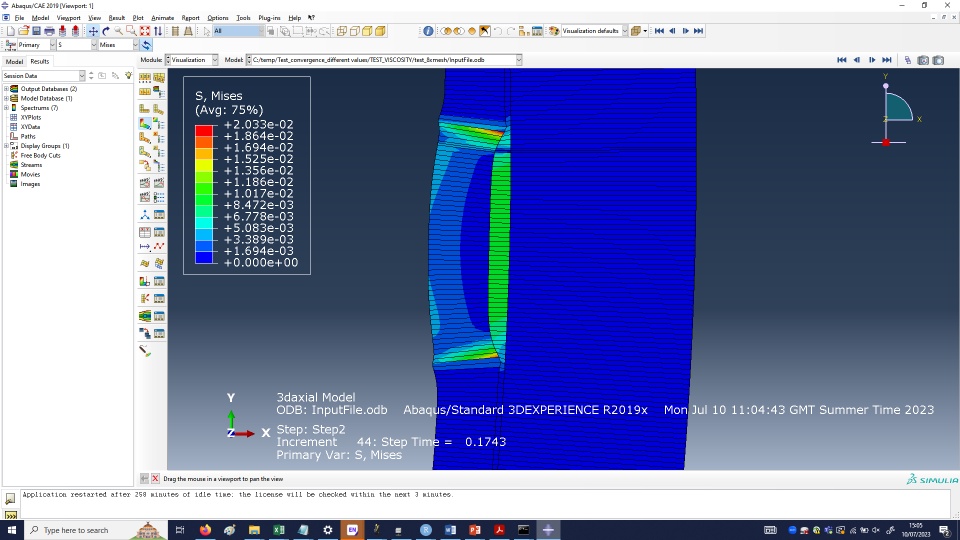Select XYData in the results tree
The height and width of the screenshot is (540, 960).
(30, 127)
